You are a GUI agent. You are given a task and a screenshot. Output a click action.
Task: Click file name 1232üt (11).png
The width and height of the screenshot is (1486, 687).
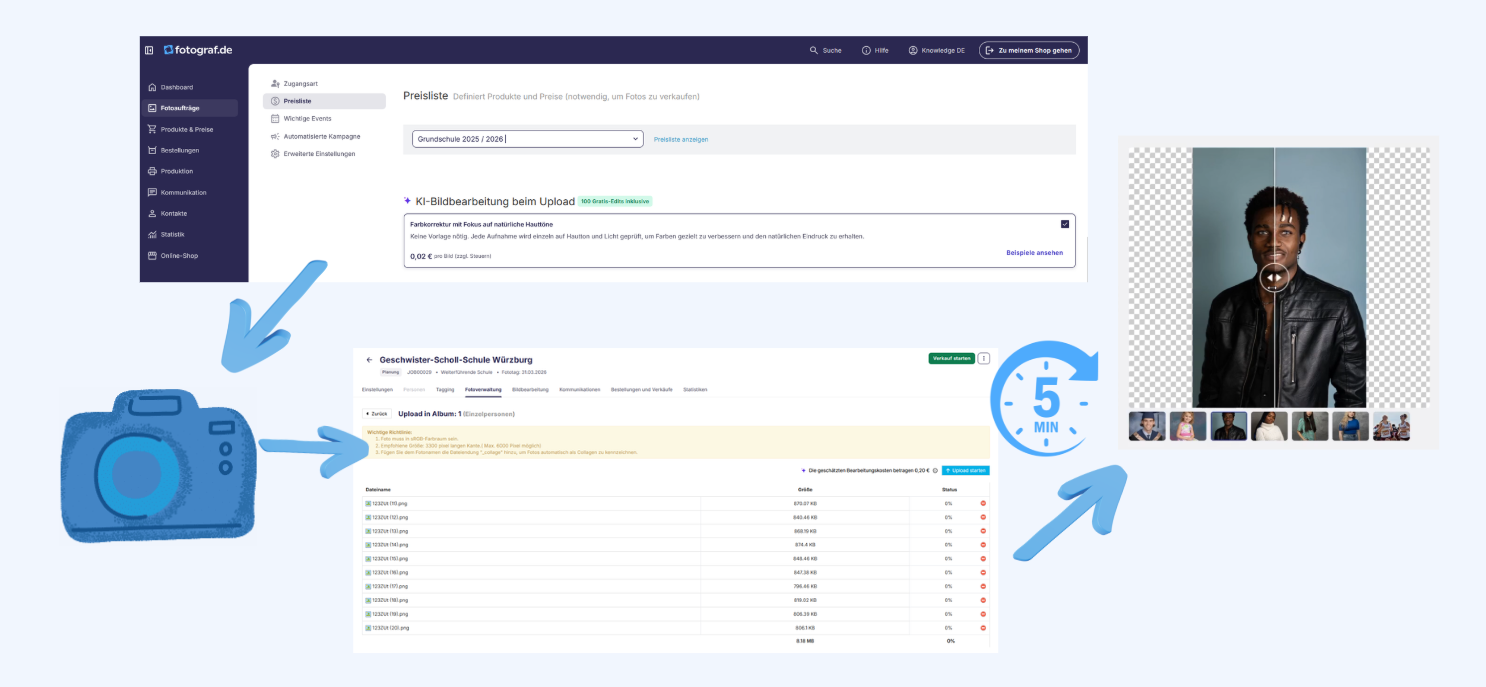pyautogui.click(x=390, y=503)
